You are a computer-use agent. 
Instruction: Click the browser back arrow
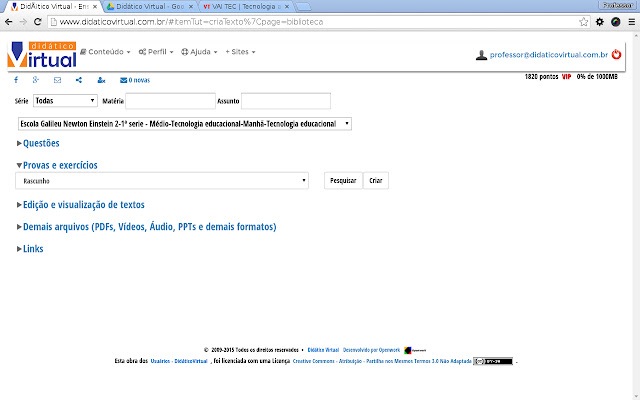point(9,22)
